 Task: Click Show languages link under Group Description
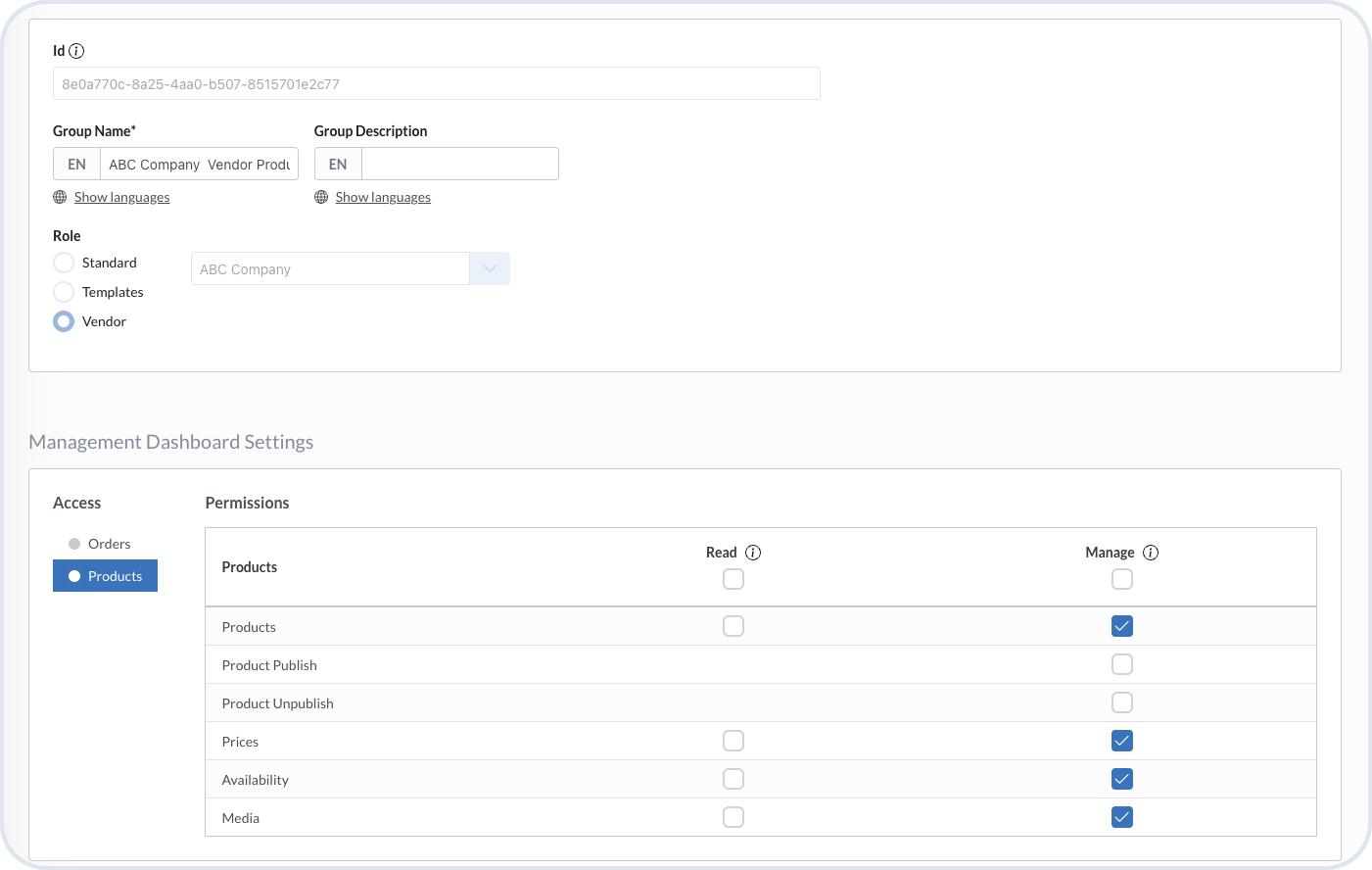click(x=383, y=197)
